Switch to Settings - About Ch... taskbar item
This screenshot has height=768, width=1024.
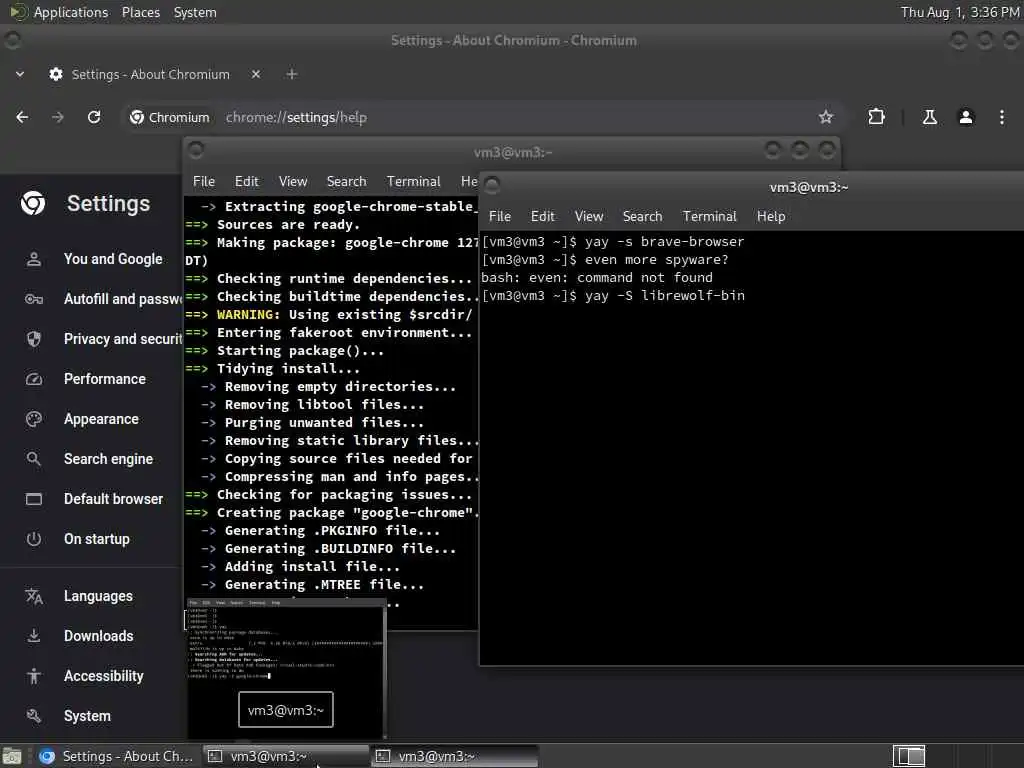pos(117,756)
